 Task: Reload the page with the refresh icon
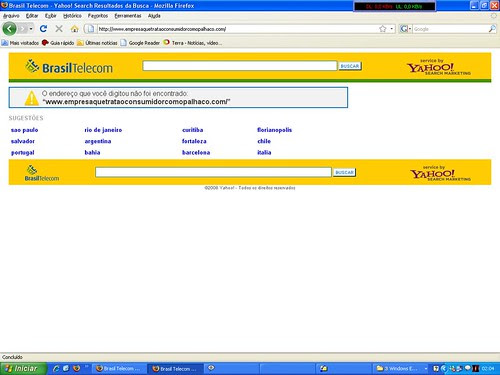click(x=43, y=29)
